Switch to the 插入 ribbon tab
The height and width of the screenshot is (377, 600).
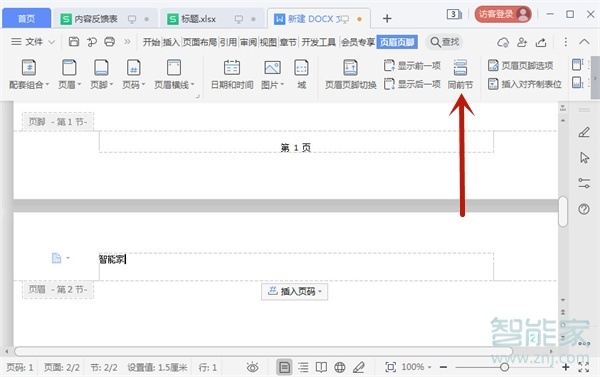171,42
